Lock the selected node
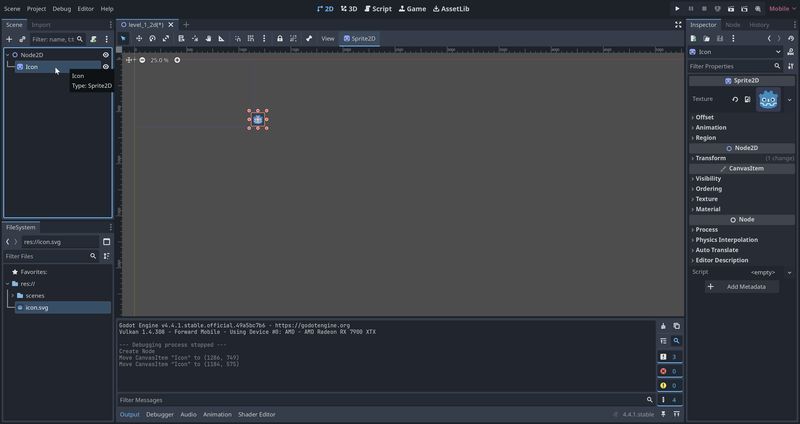 [279, 39]
